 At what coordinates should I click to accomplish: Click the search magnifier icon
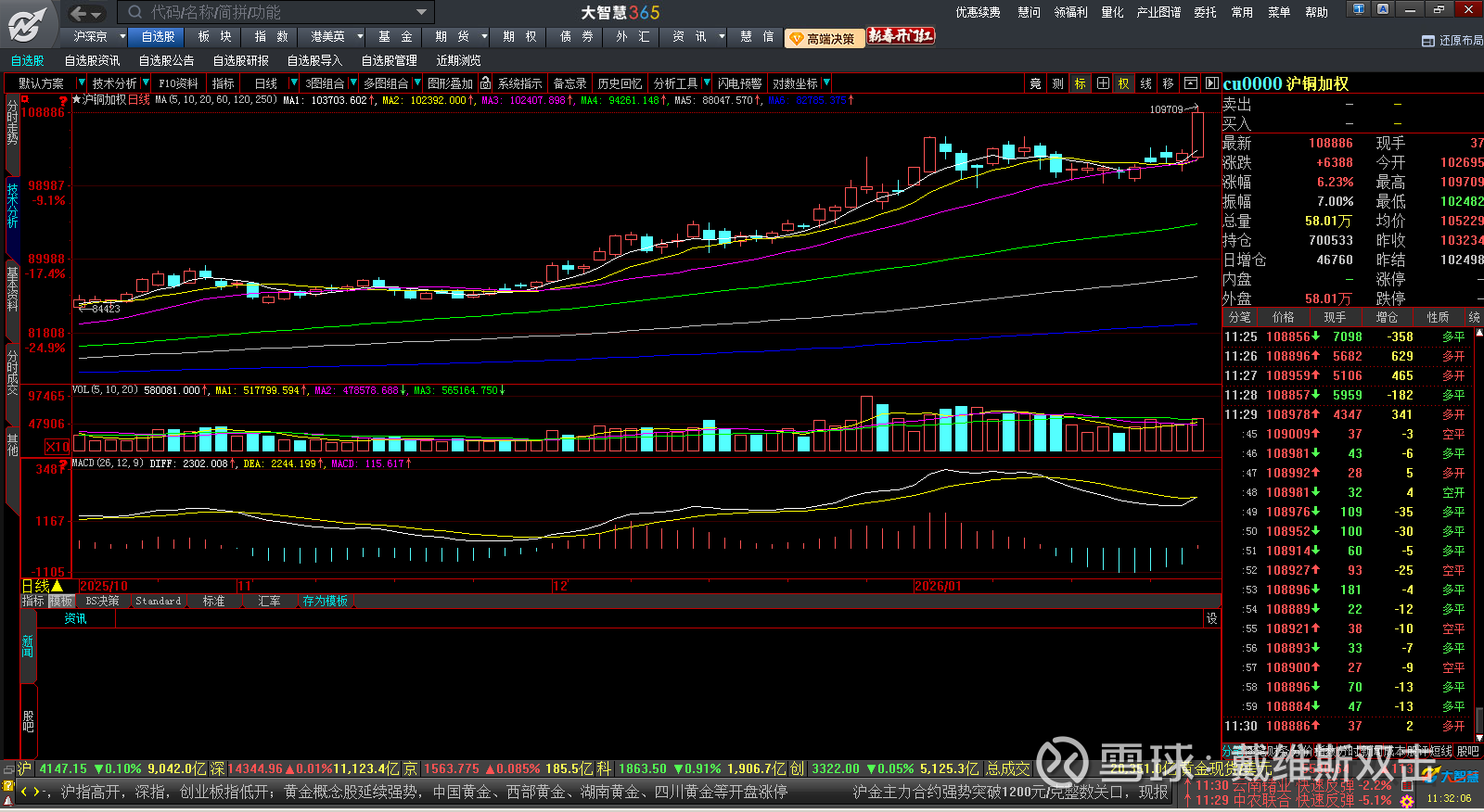pos(135,12)
